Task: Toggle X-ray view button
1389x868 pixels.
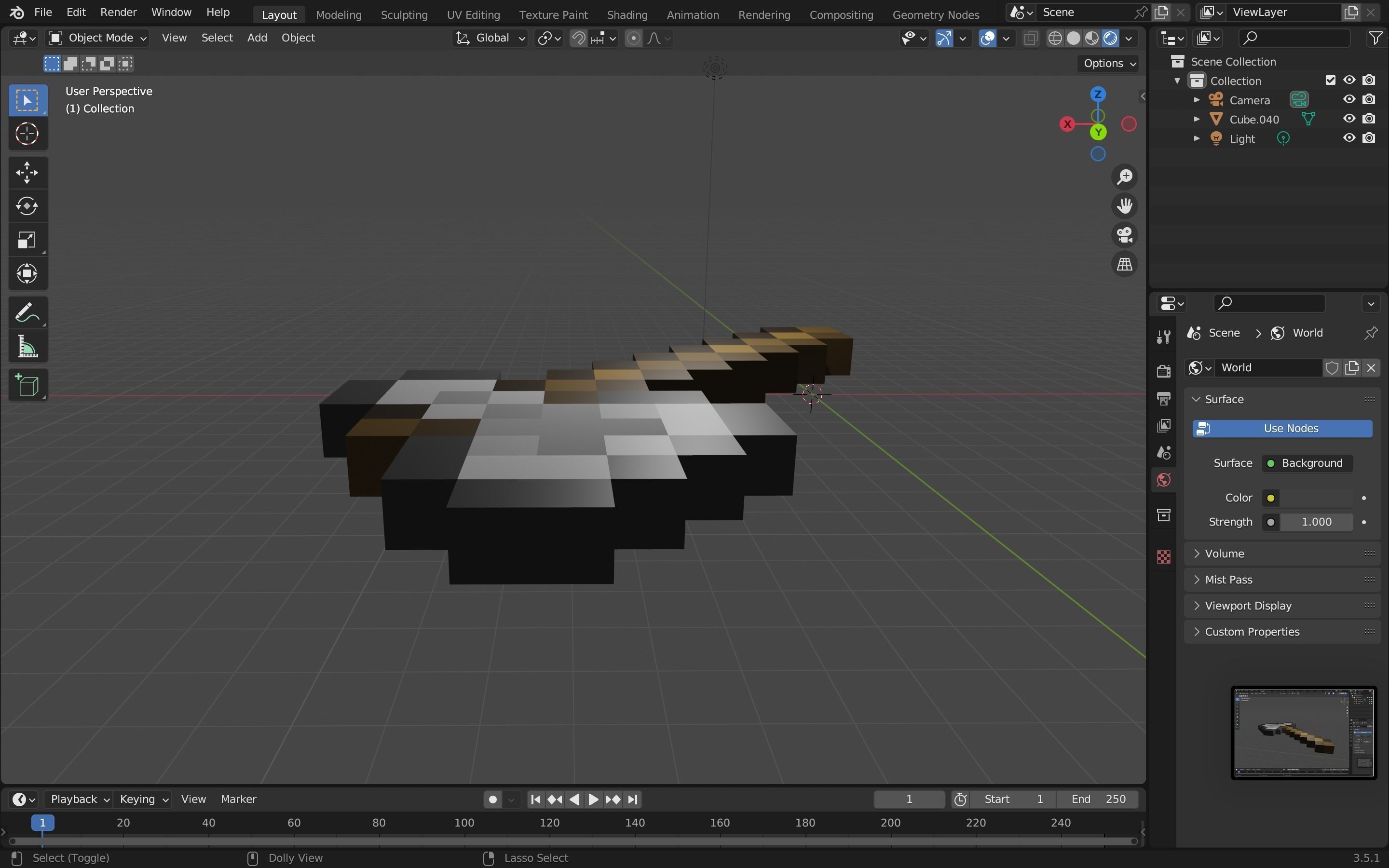Action: pyautogui.click(x=1031, y=38)
